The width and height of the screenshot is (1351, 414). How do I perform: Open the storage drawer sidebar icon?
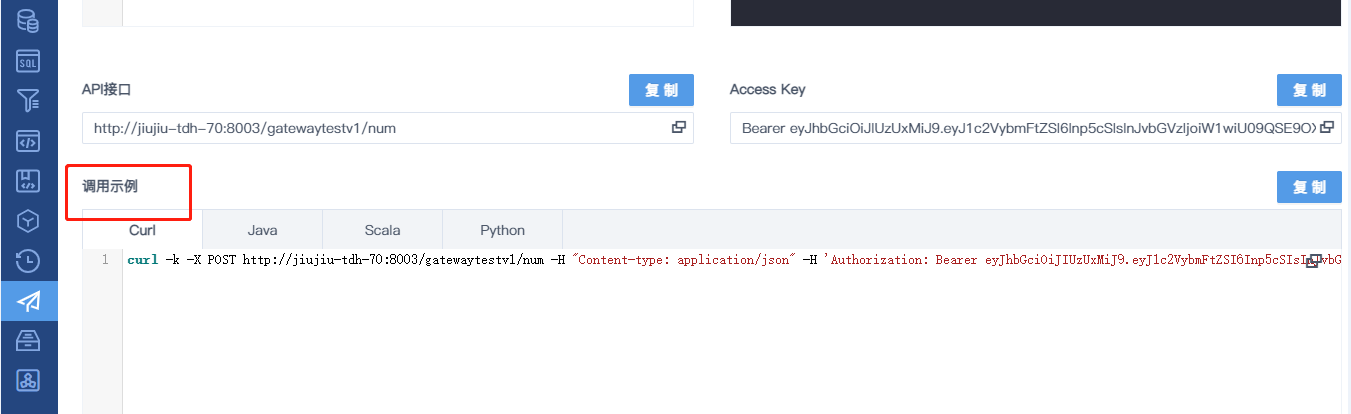point(28,341)
